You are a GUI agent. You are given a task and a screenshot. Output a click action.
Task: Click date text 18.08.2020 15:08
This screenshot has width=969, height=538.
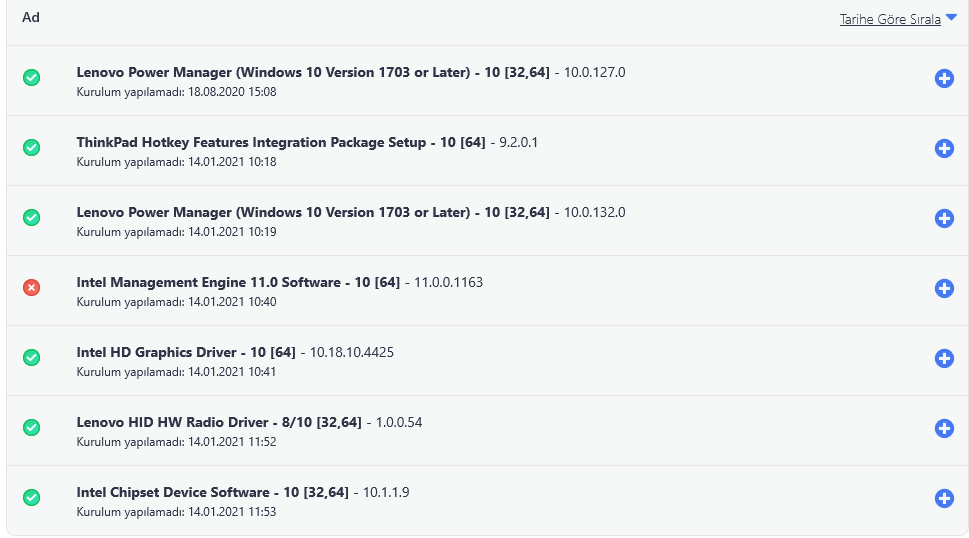pos(232,92)
